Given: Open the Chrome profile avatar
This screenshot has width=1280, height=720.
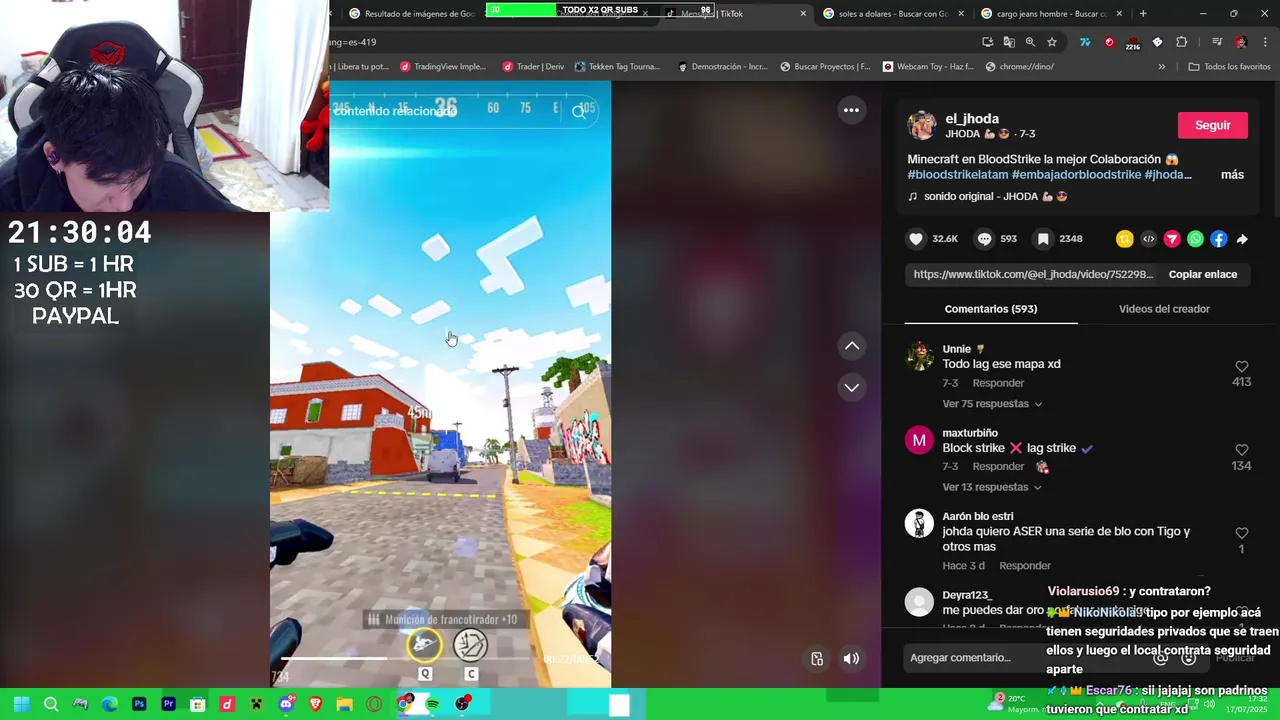Looking at the screenshot, I should (x=1241, y=42).
